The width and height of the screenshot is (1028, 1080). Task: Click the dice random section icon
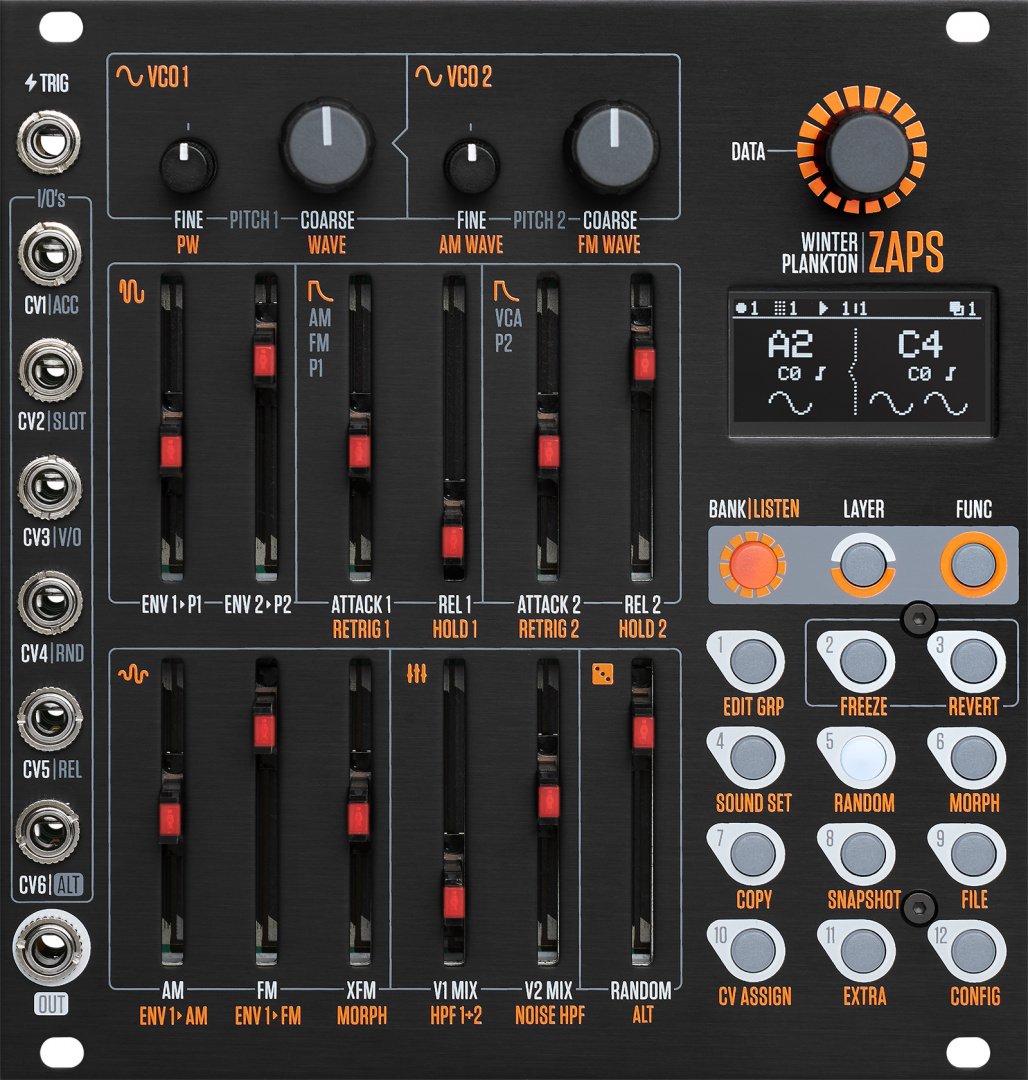[602, 674]
